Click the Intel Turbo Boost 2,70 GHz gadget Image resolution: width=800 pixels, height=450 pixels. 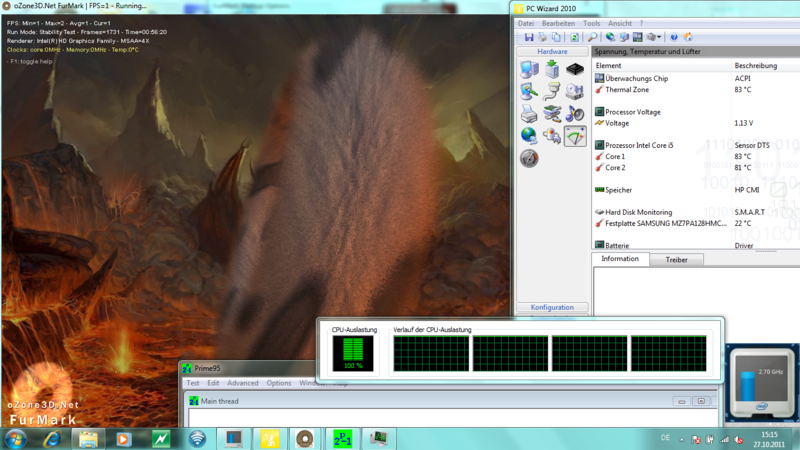click(x=761, y=383)
